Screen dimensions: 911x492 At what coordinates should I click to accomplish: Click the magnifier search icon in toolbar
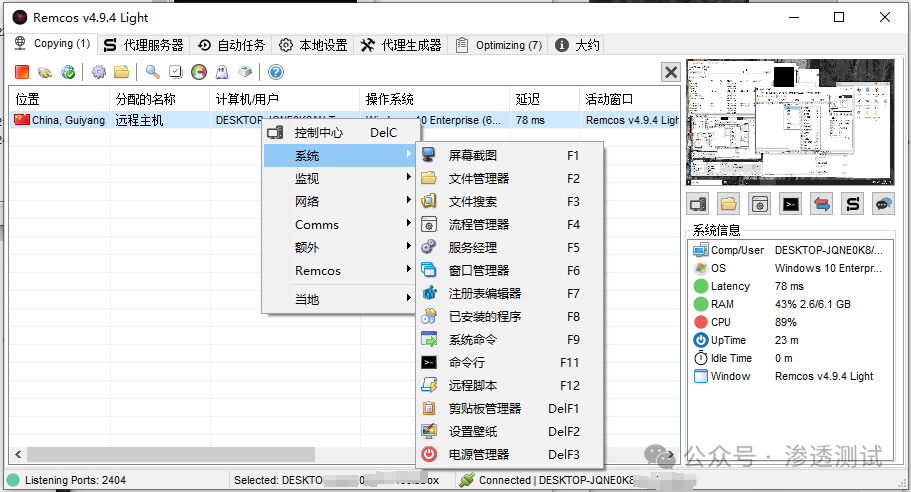pyautogui.click(x=152, y=72)
